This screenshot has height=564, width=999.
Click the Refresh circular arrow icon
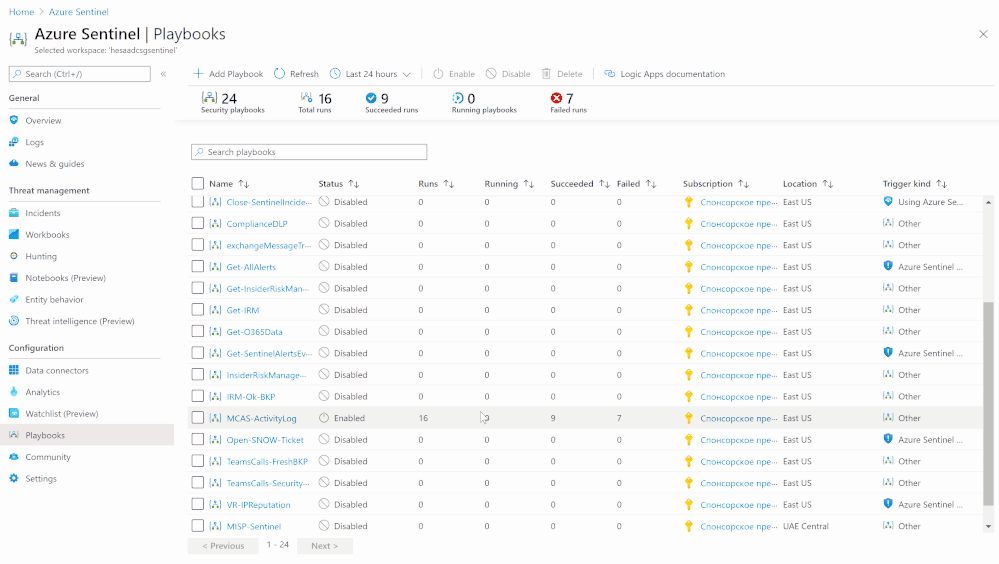[x=279, y=73]
